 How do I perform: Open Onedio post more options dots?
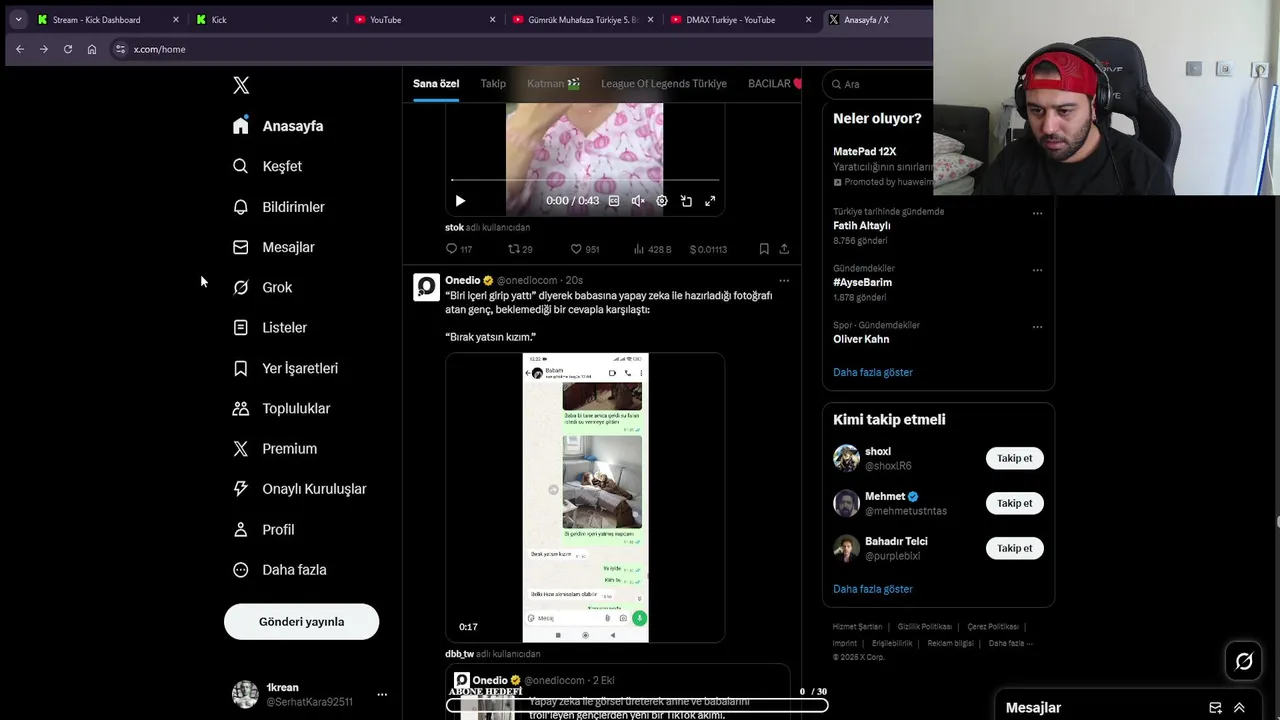pyautogui.click(x=784, y=281)
